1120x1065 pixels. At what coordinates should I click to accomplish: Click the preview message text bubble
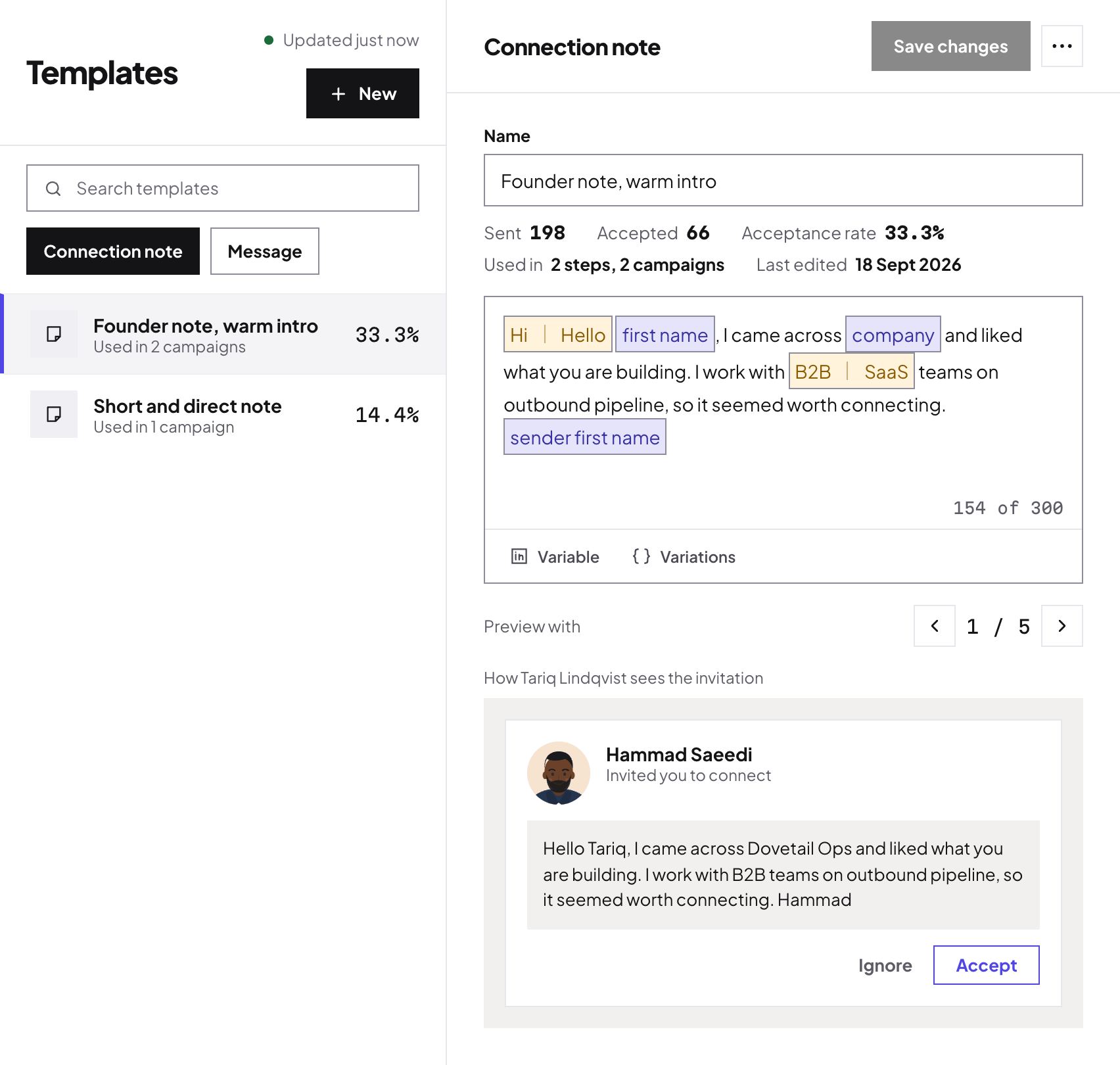783,874
